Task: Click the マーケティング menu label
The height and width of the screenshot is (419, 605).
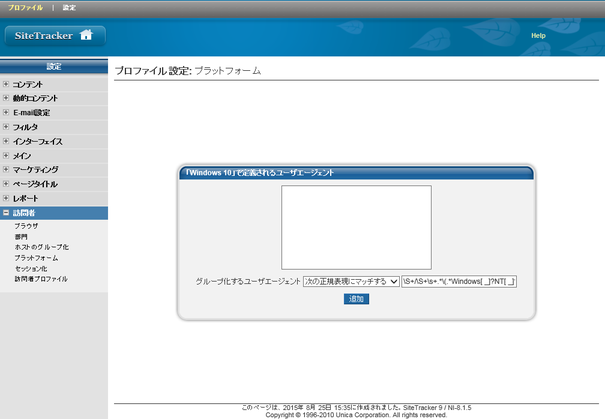Action: (35, 170)
